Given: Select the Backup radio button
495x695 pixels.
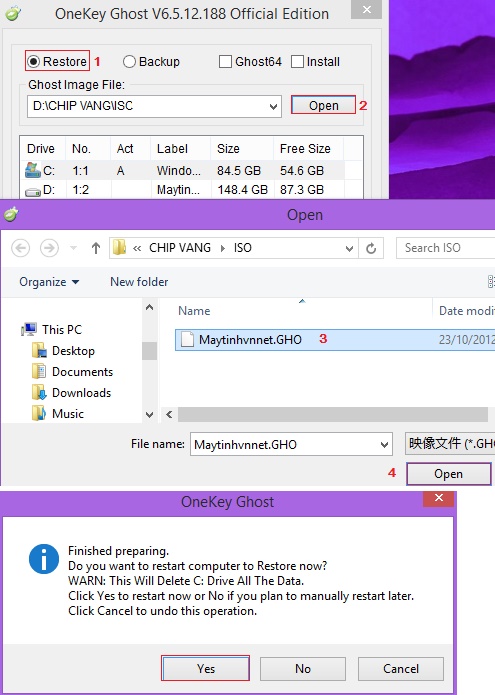Looking at the screenshot, I should [129, 61].
